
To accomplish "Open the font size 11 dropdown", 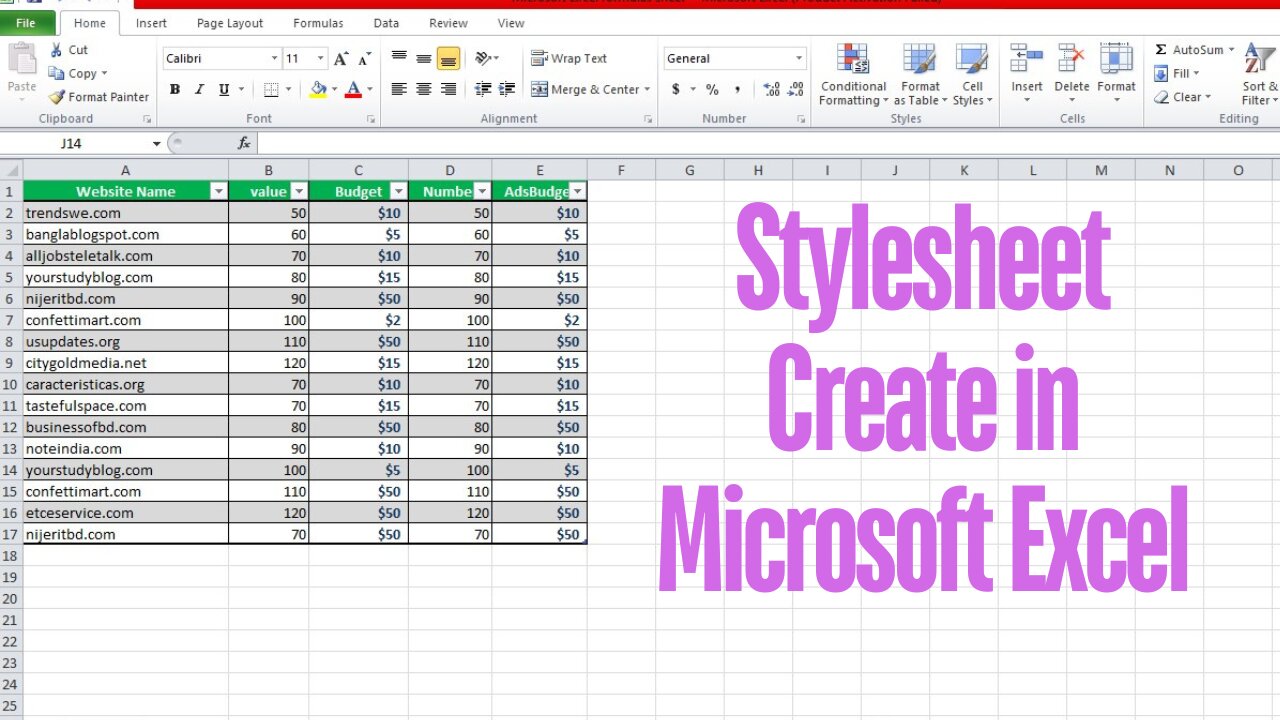I will coord(320,59).
